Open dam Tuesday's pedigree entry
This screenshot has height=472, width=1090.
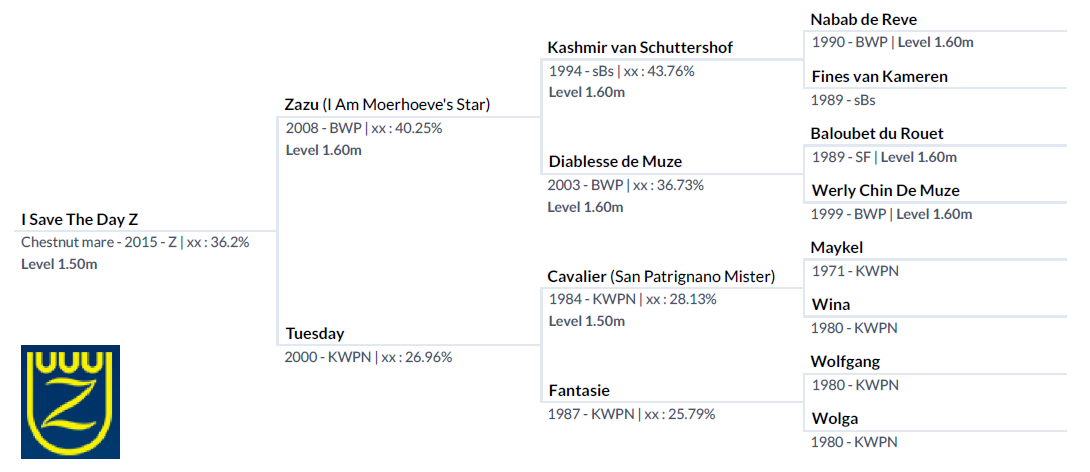(315, 334)
